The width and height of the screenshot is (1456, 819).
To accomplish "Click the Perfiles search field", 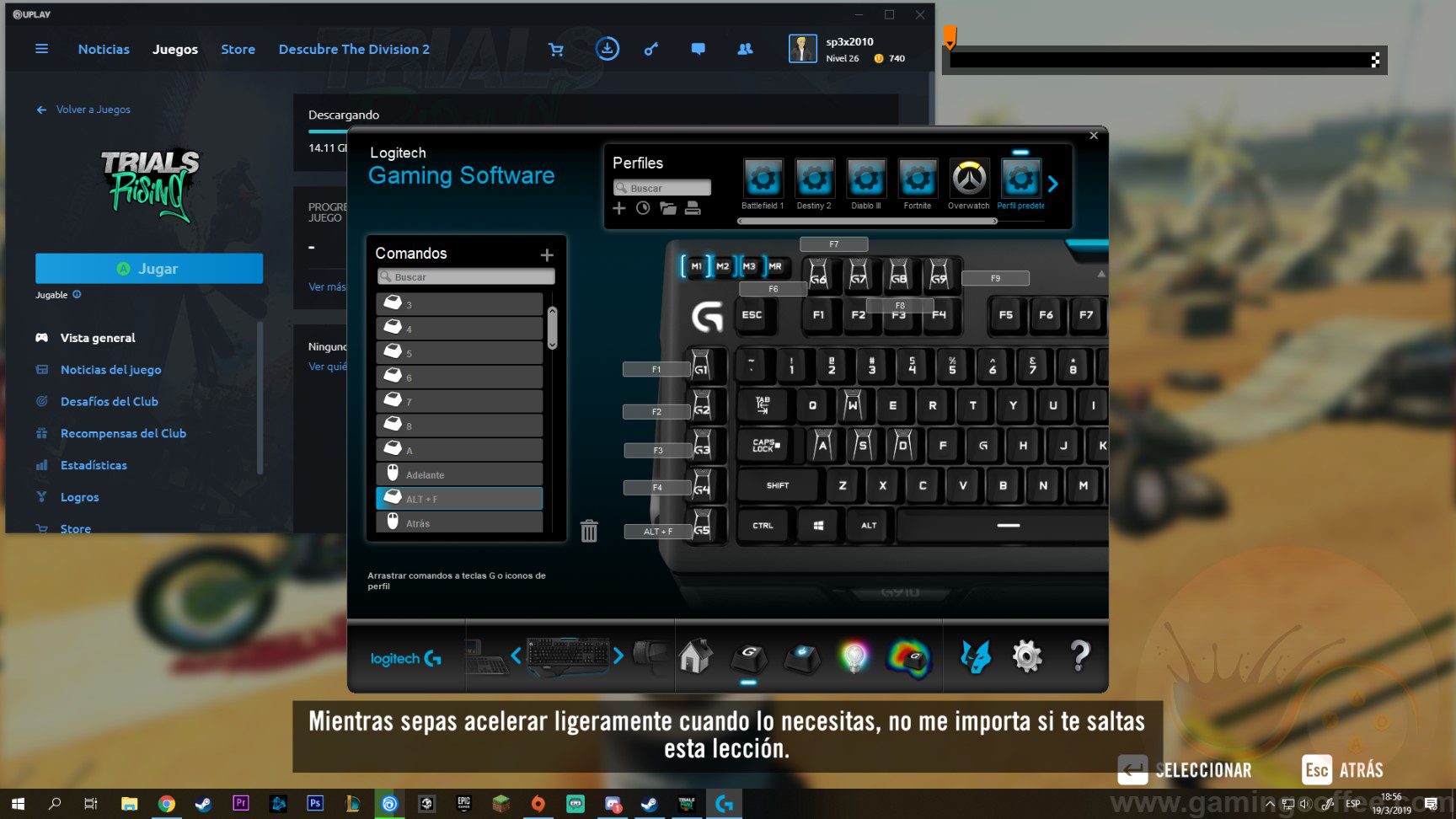I will [662, 188].
